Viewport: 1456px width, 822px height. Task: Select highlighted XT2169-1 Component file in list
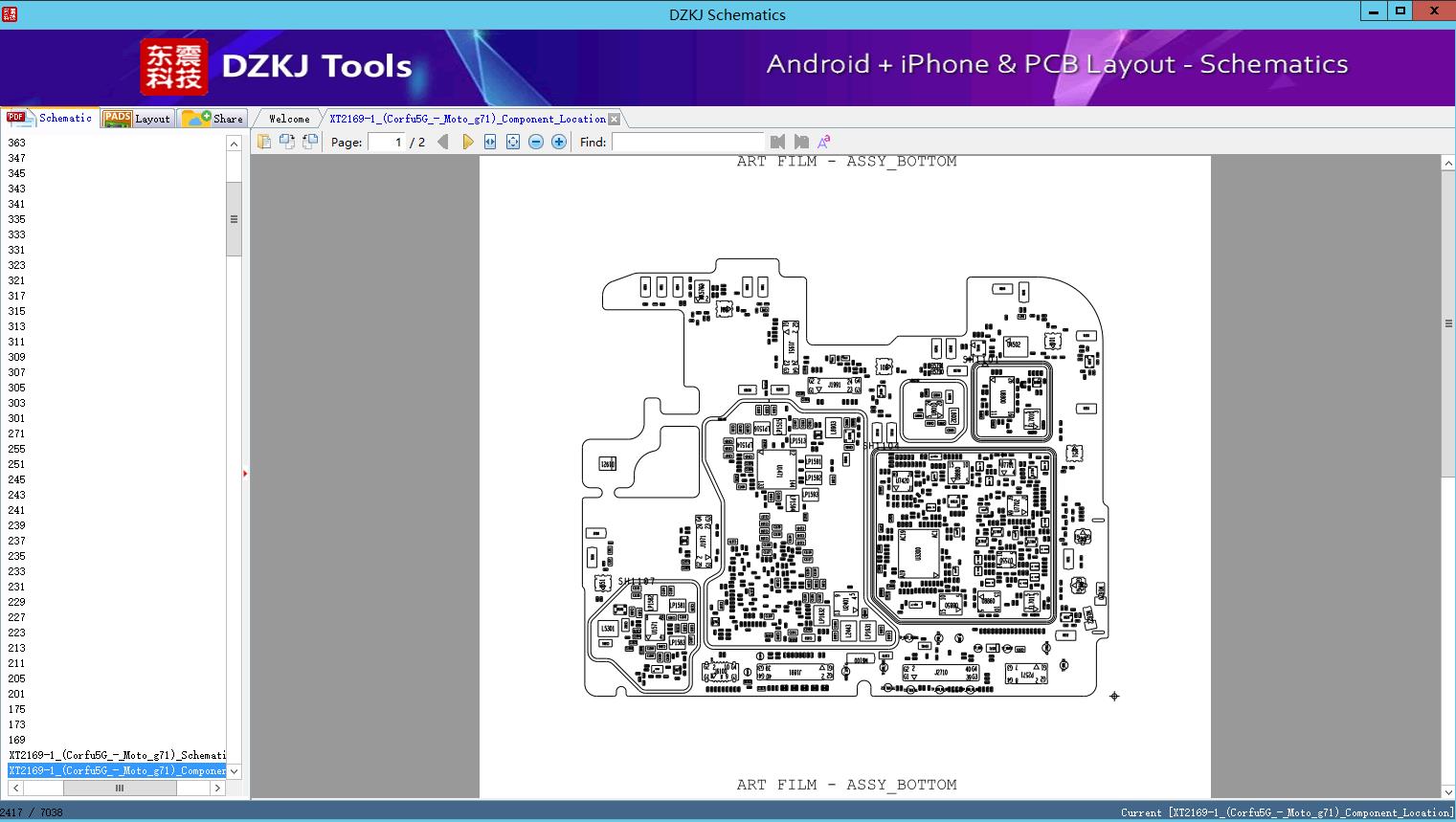pos(117,770)
